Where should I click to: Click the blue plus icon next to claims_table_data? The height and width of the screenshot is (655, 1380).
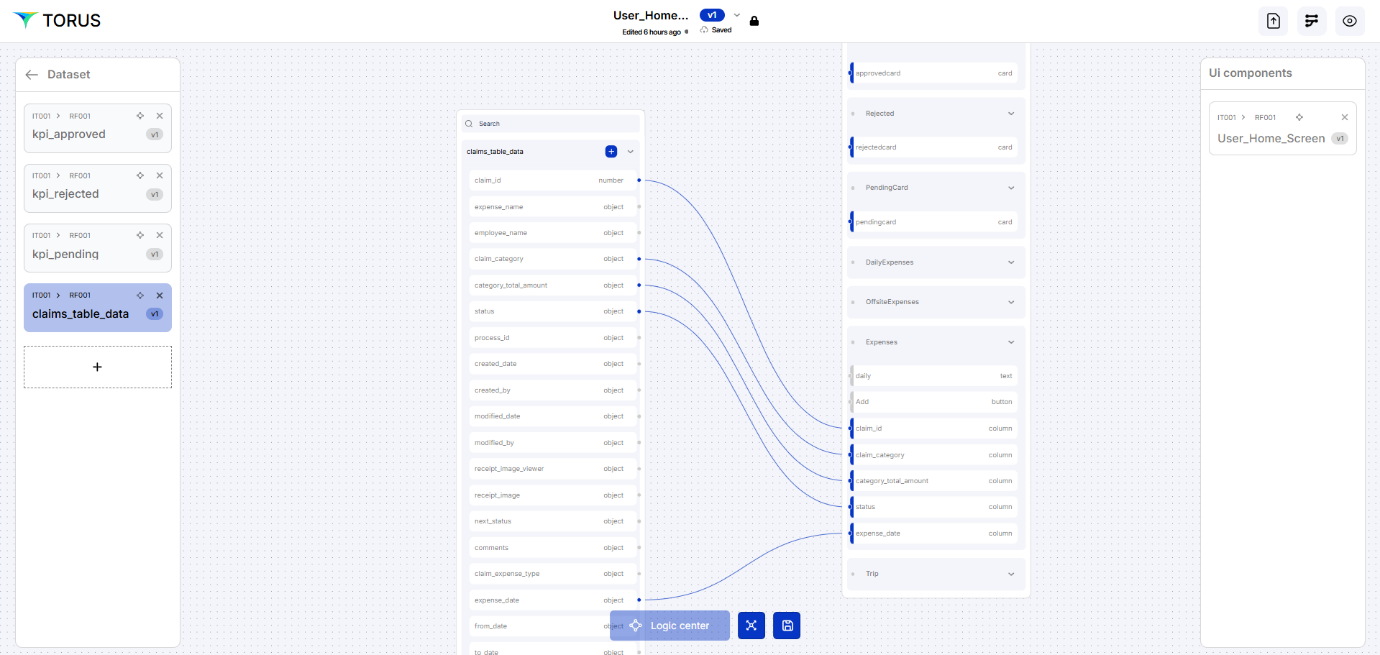(611, 152)
